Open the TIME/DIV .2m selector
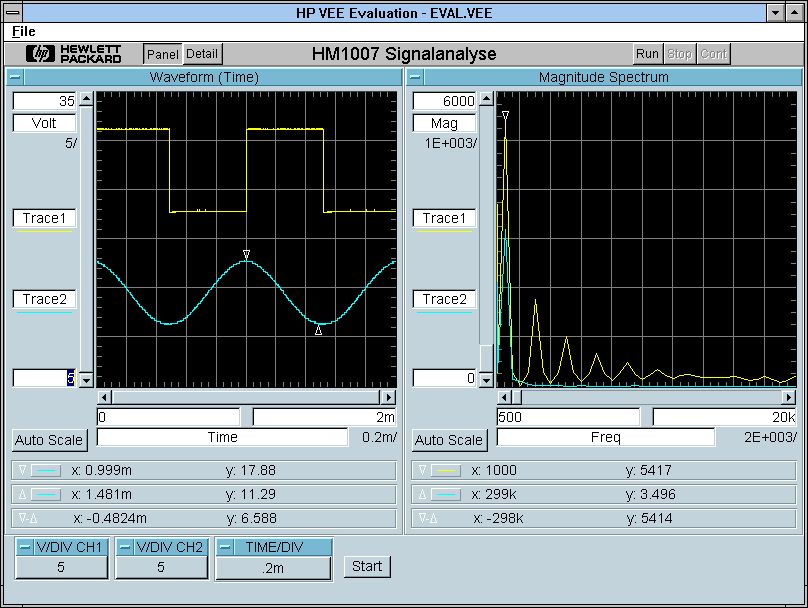Viewport: 808px width, 608px height. coord(273,567)
